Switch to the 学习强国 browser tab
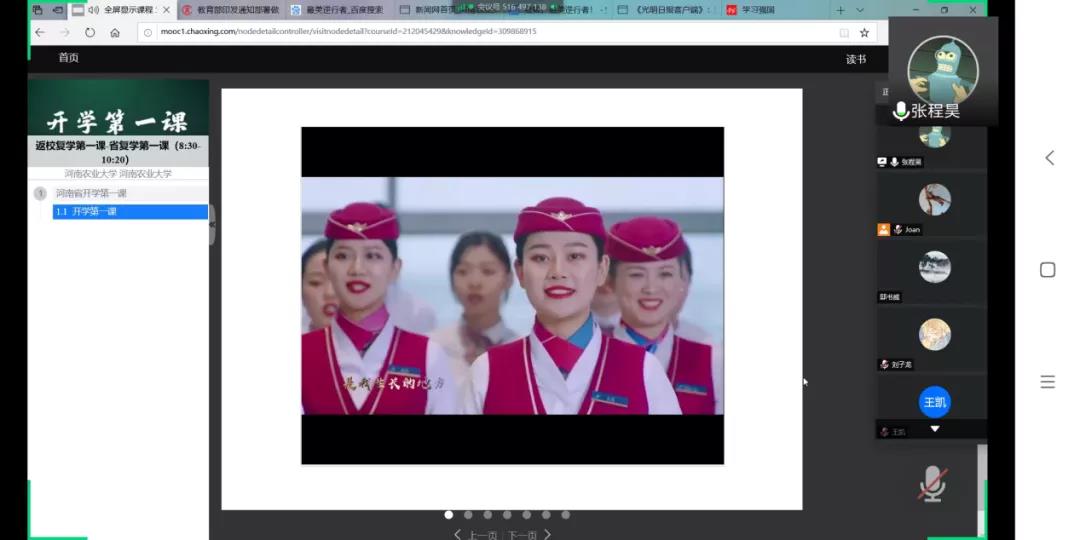 pyautogui.click(x=758, y=10)
